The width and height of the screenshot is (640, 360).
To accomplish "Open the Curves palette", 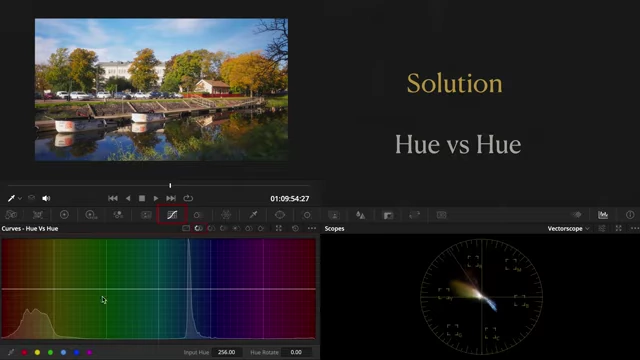I will (x=172, y=215).
